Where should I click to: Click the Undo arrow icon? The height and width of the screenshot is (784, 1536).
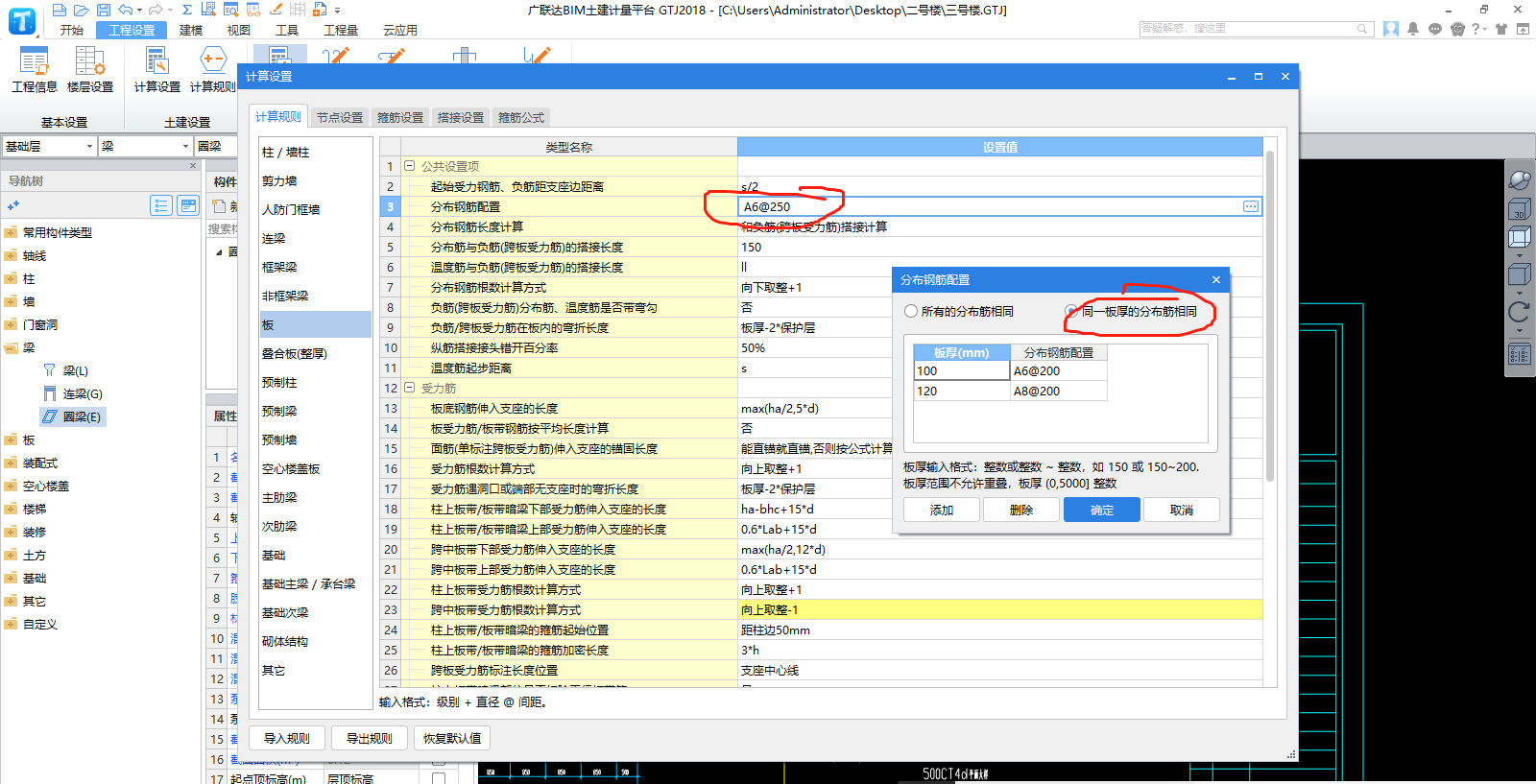click(x=125, y=10)
